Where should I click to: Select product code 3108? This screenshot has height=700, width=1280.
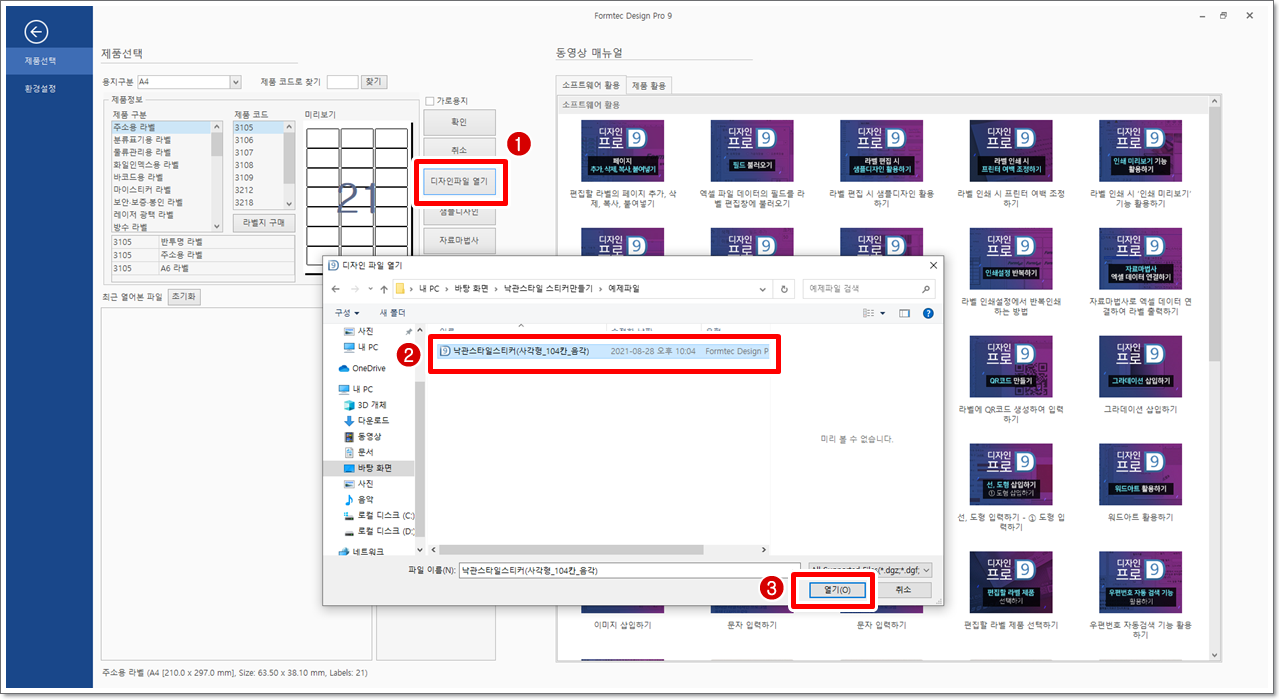(258, 165)
